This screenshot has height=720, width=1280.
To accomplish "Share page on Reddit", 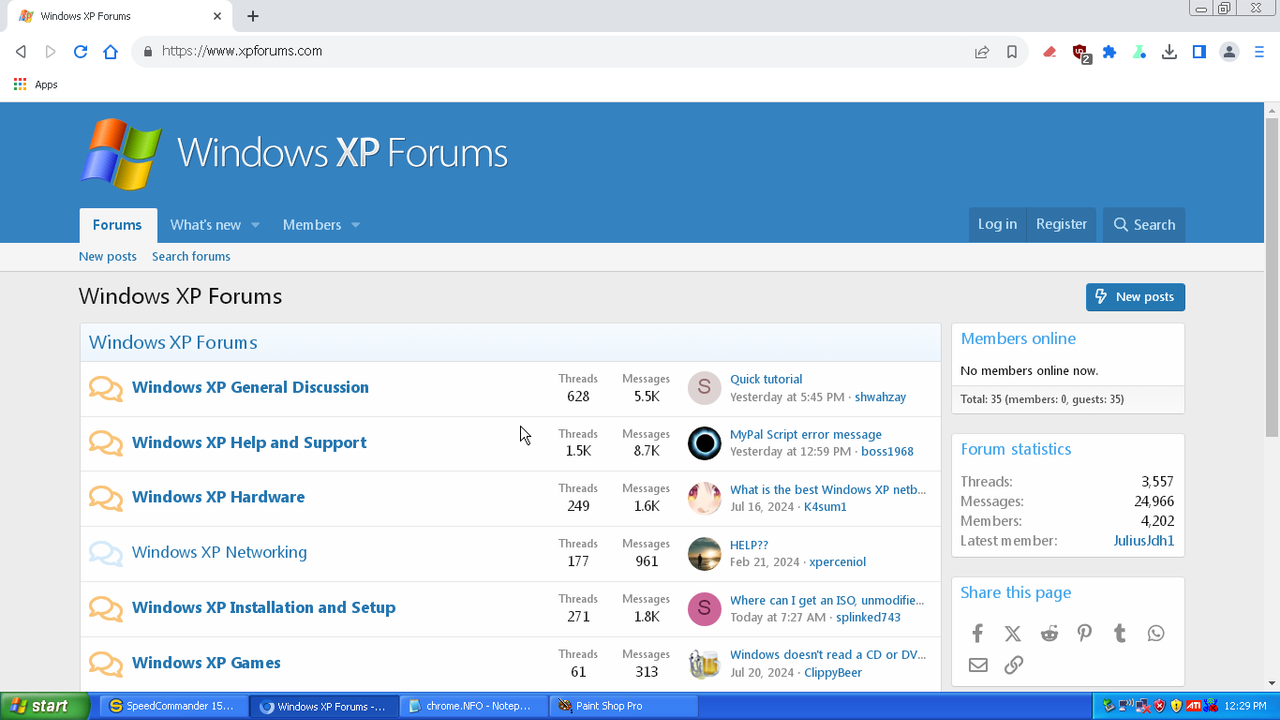I will (x=1049, y=633).
